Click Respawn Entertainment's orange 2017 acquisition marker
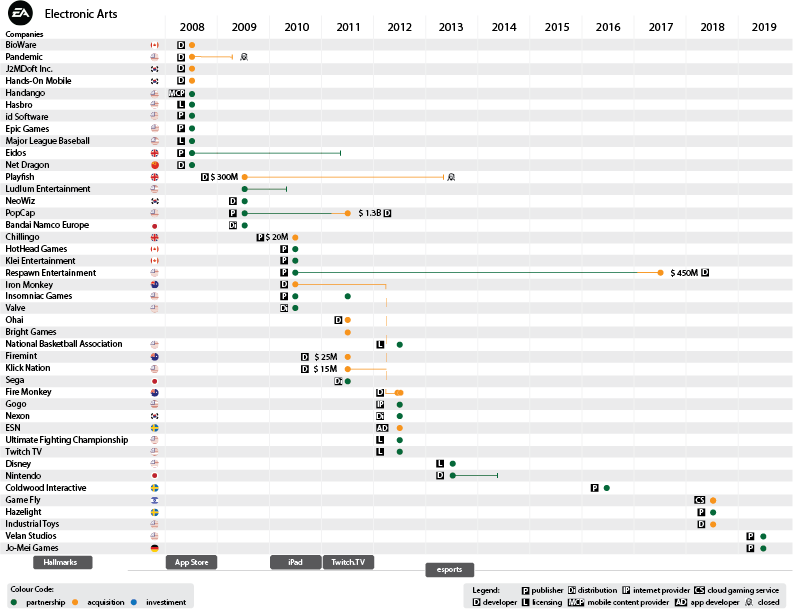The width and height of the screenshot is (793, 613). (x=660, y=273)
